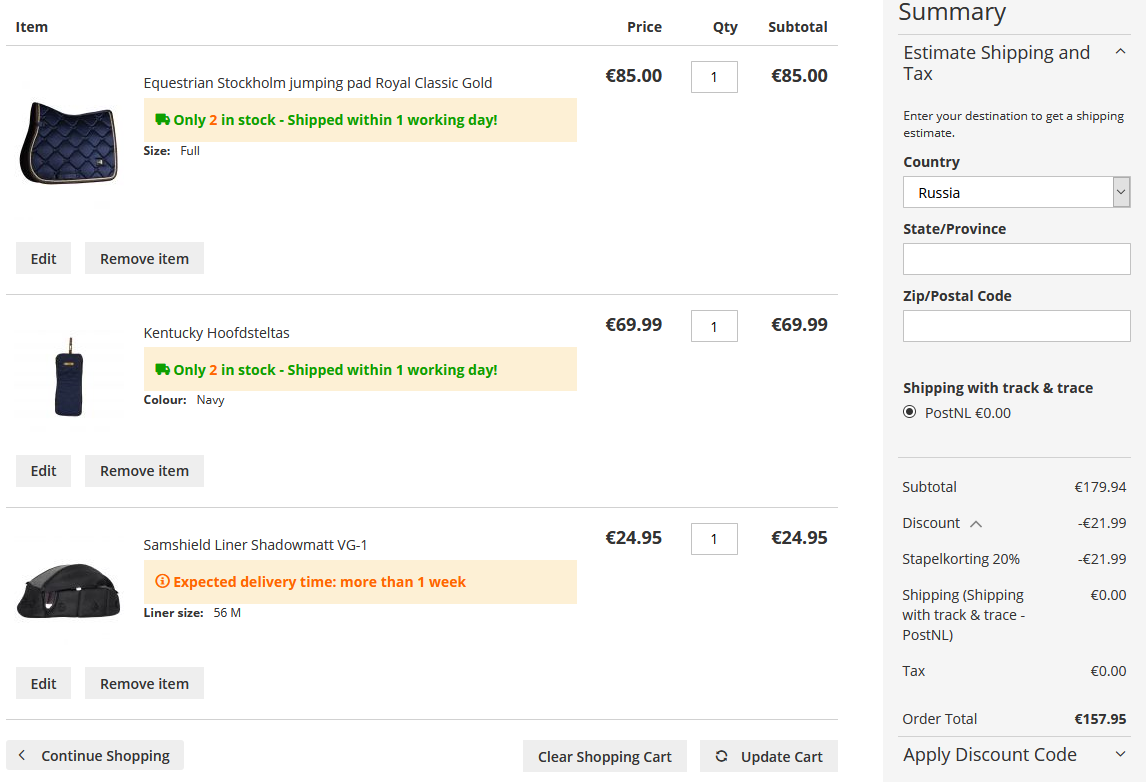Open the Country dropdown showing Russia
This screenshot has height=782, width=1148.
point(1016,192)
